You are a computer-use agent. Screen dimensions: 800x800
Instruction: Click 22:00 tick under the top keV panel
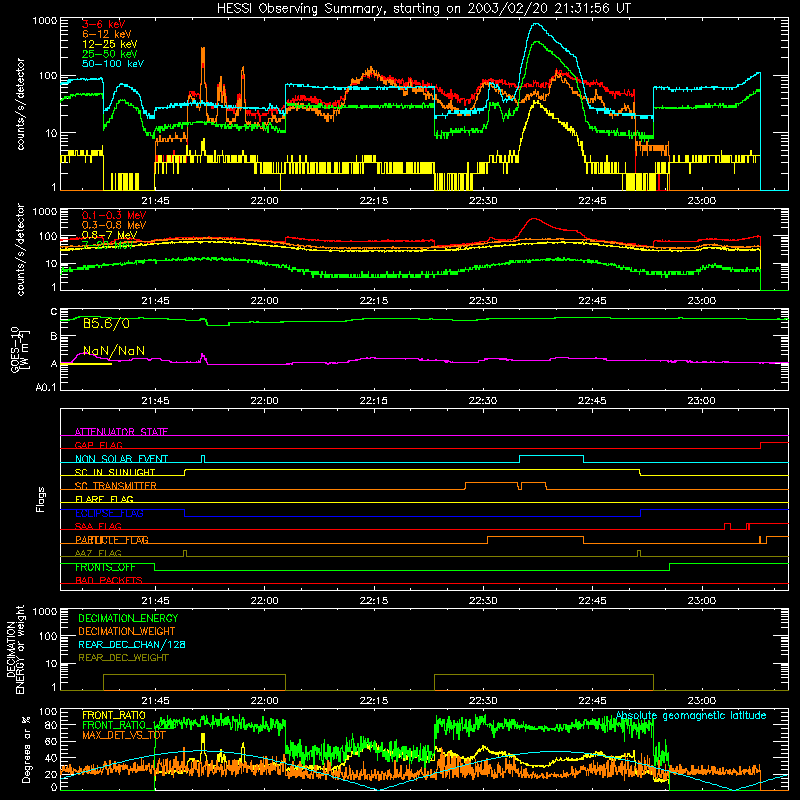tap(264, 201)
